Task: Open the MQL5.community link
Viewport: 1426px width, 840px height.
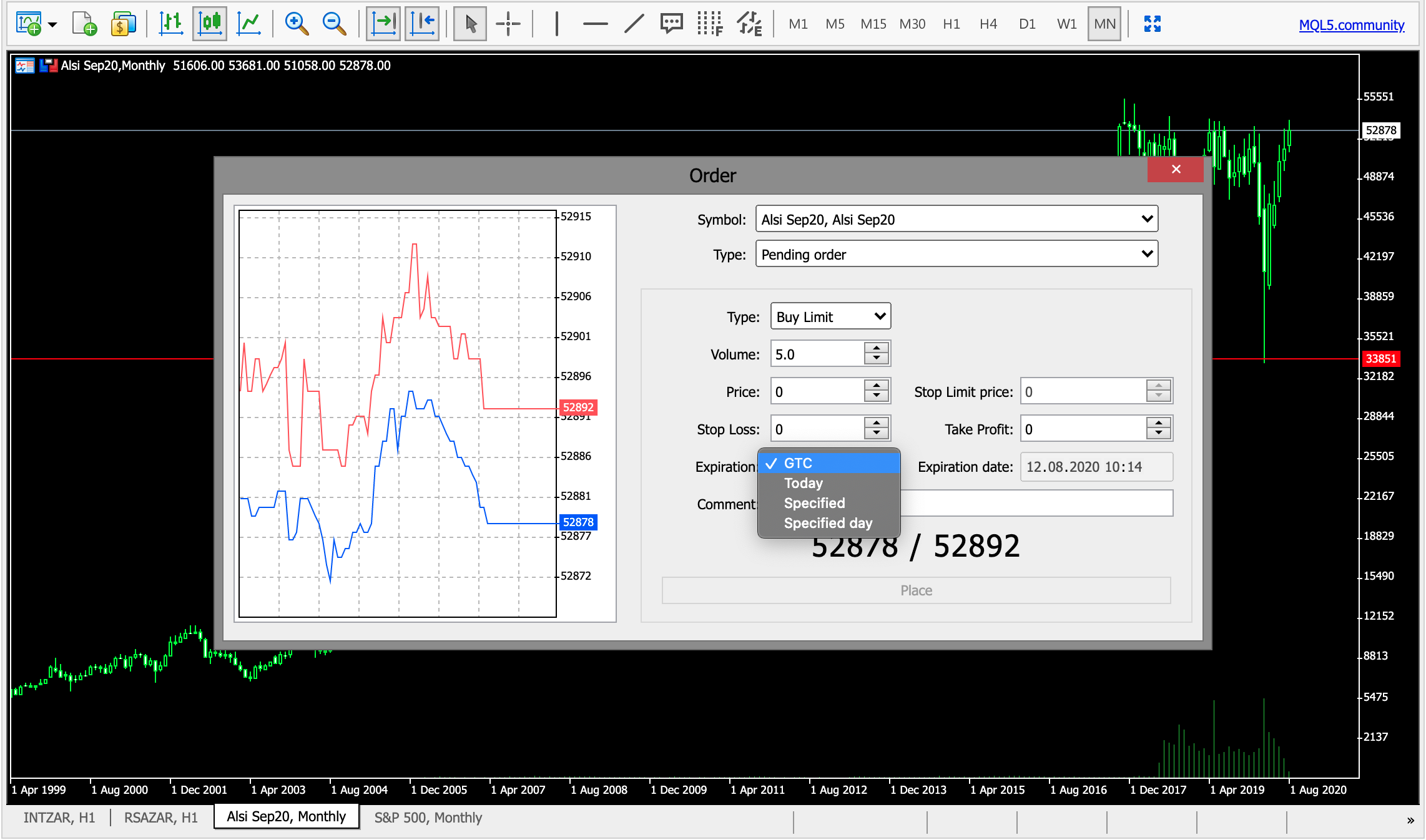Action: pos(1351,25)
